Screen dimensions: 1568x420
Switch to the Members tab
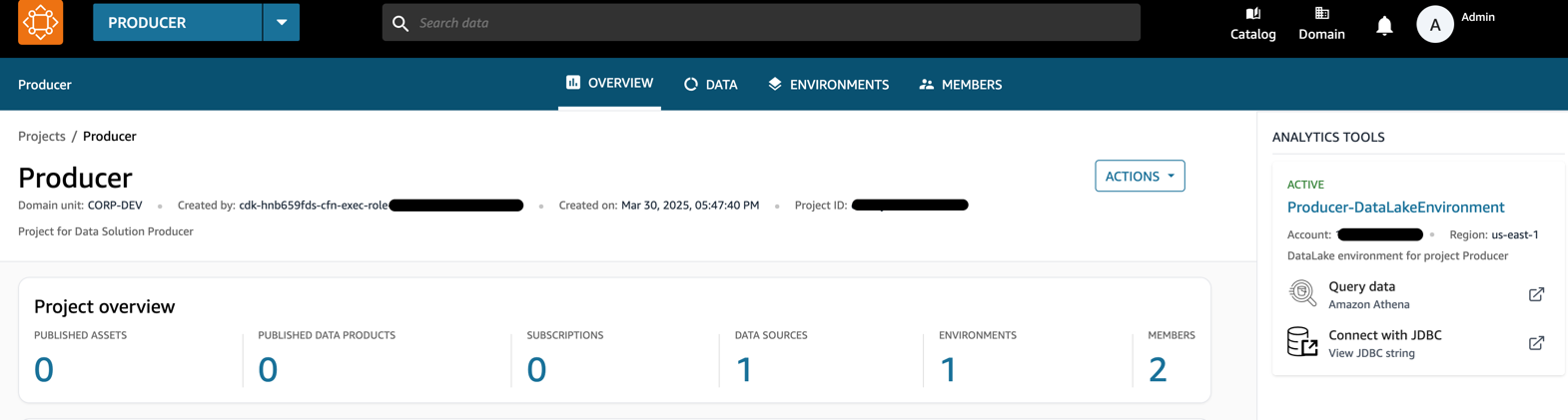click(x=961, y=85)
